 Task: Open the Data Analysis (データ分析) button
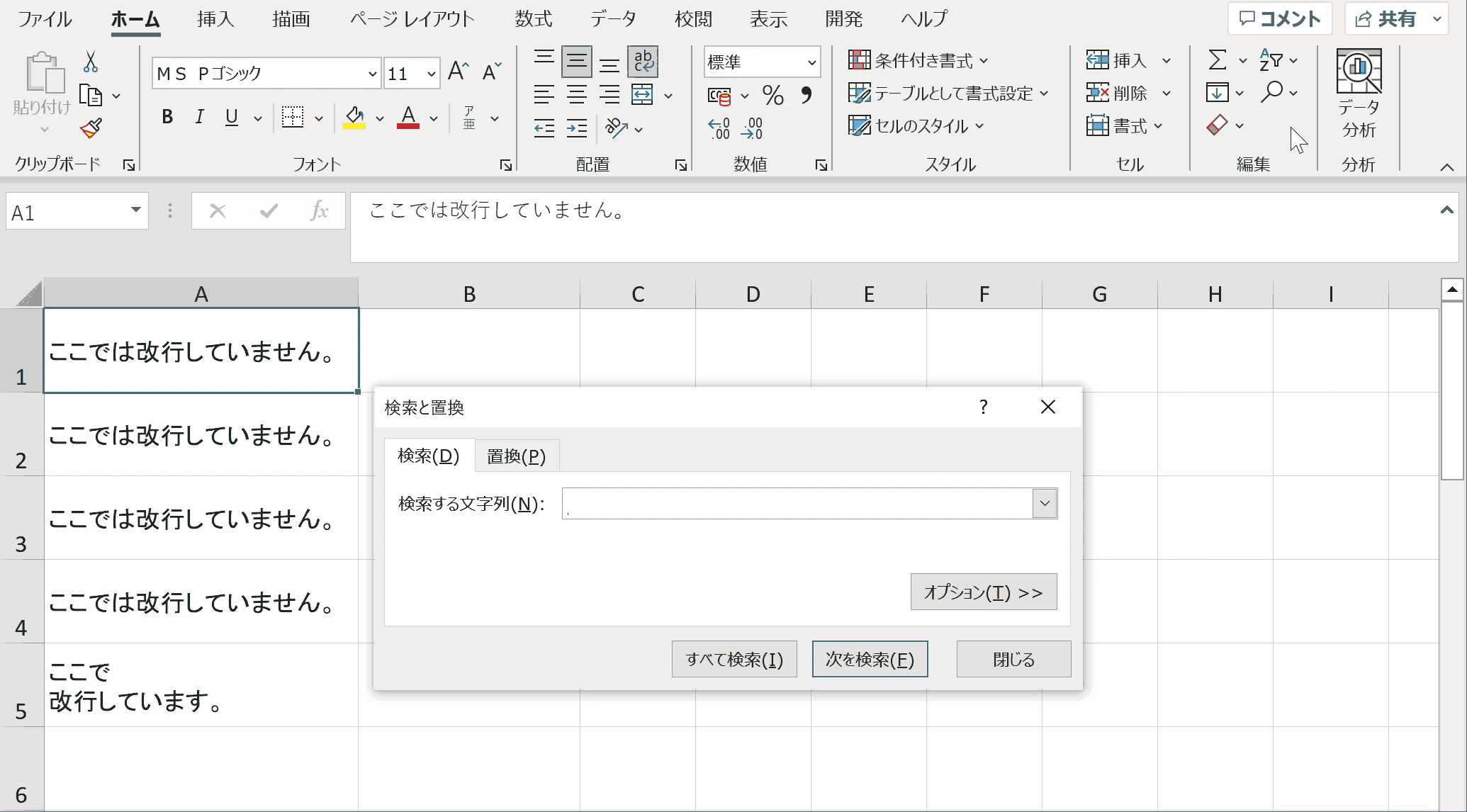click(1359, 94)
